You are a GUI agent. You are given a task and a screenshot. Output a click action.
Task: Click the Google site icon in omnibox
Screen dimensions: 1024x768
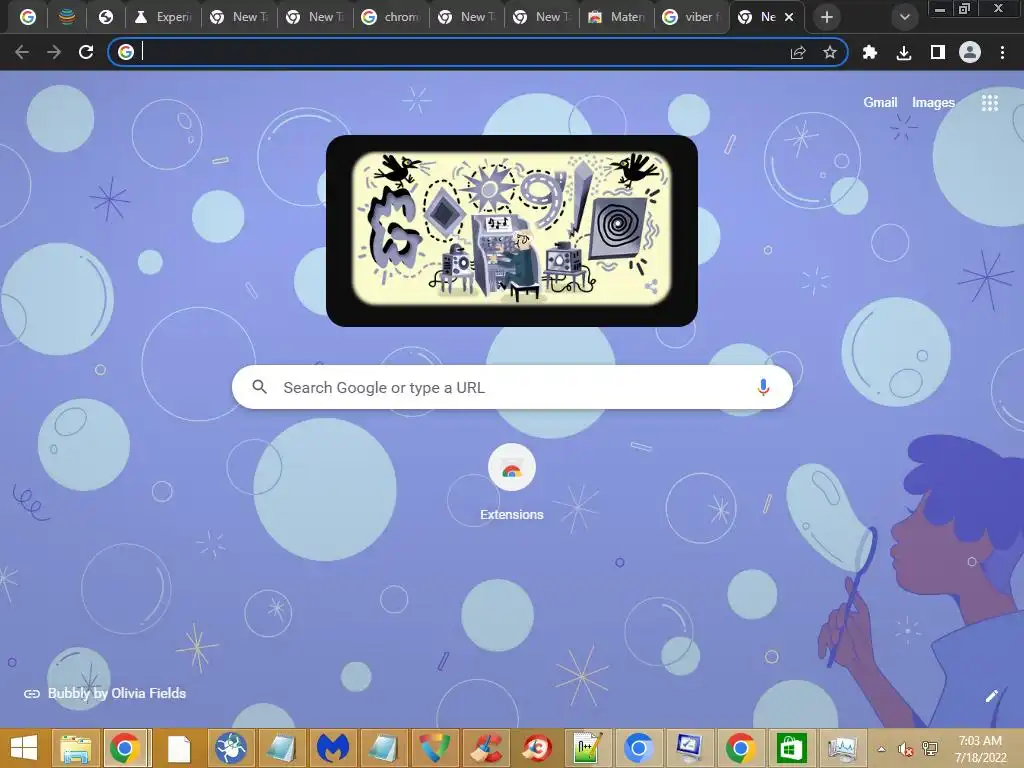point(126,52)
